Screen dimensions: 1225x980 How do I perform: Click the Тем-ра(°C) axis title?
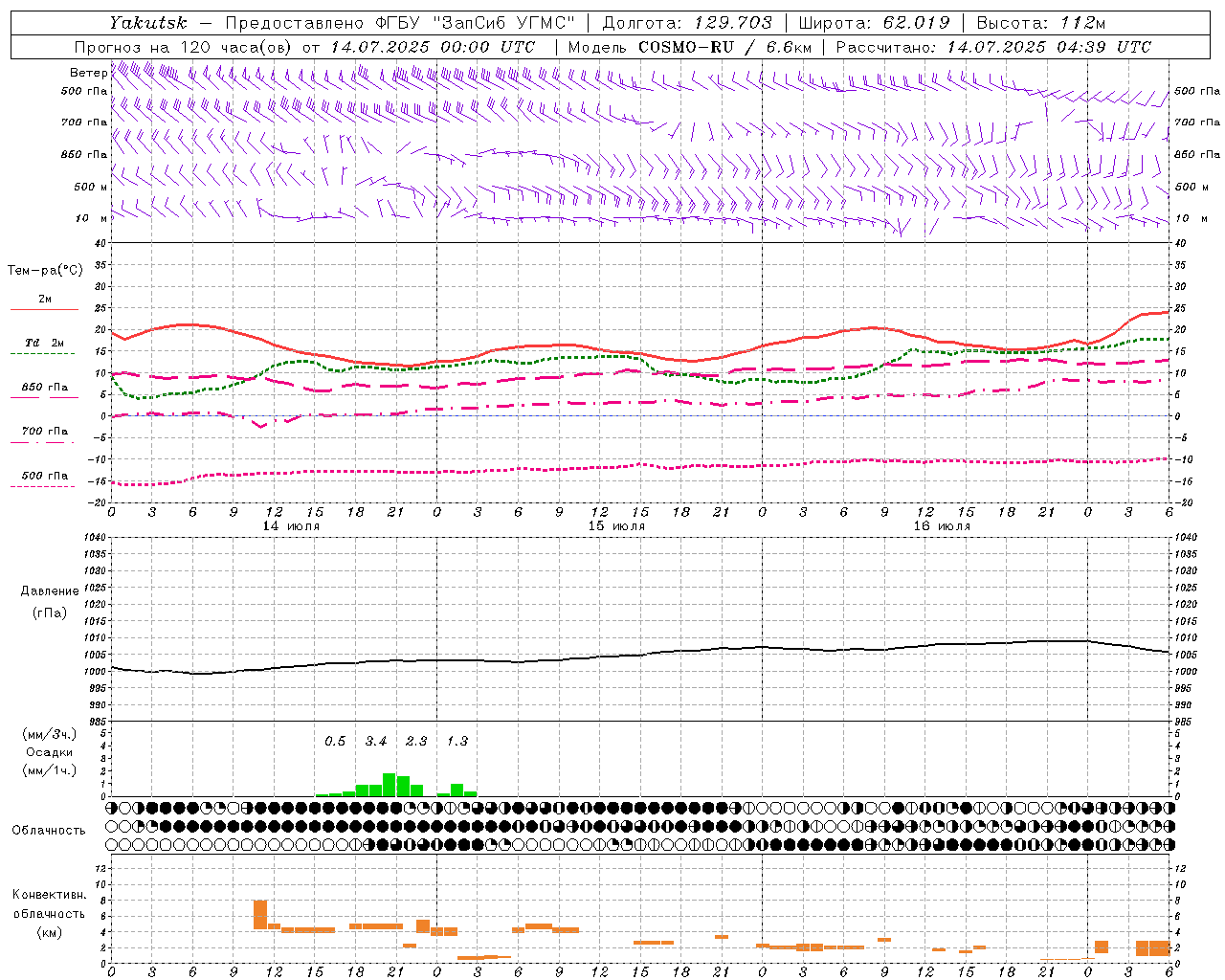coord(45,270)
